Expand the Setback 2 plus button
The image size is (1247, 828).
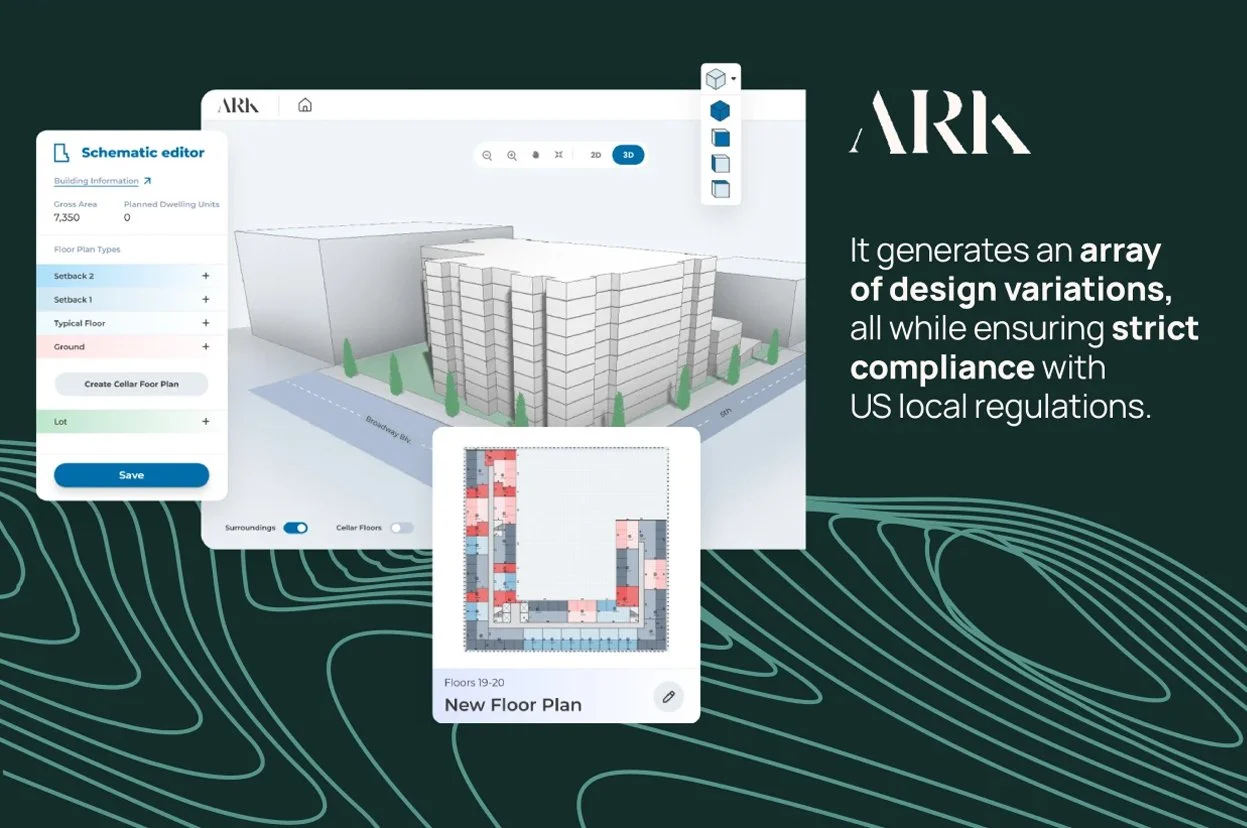click(206, 276)
